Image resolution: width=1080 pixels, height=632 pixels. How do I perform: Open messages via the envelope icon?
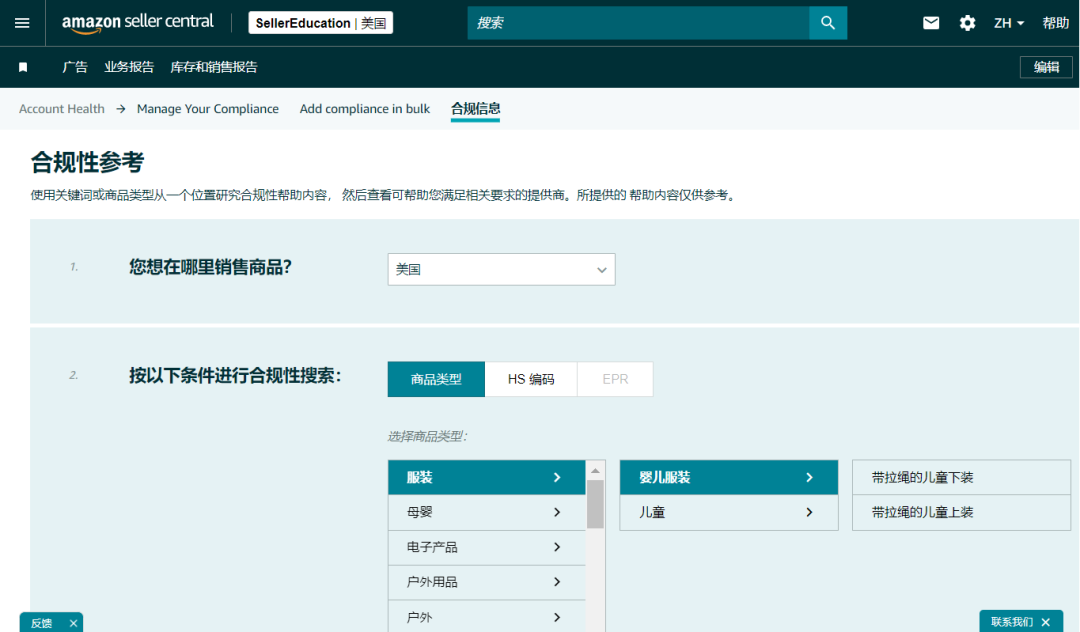pyautogui.click(x=931, y=22)
